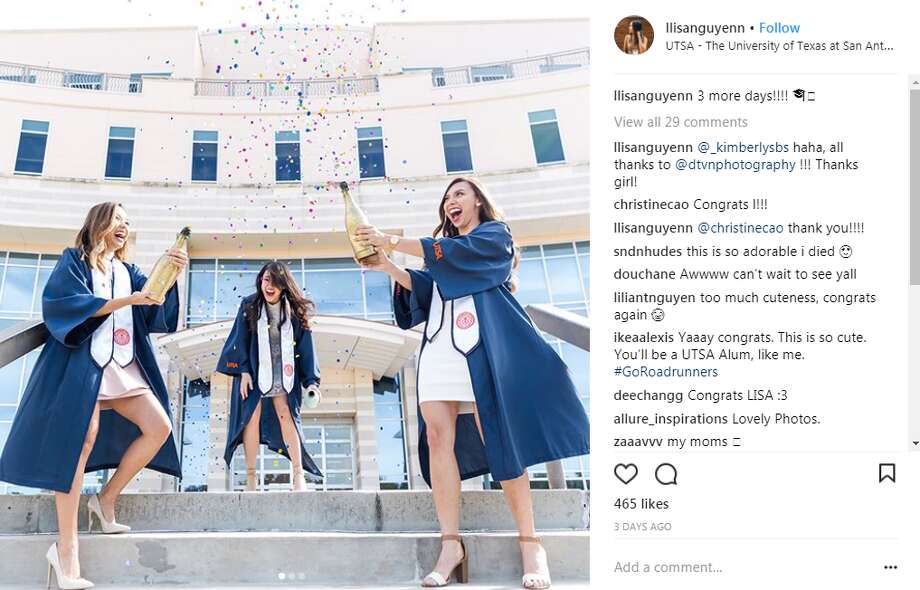
Task: Open llisanguyenn profile avatar picture
Action: point(634,35)
